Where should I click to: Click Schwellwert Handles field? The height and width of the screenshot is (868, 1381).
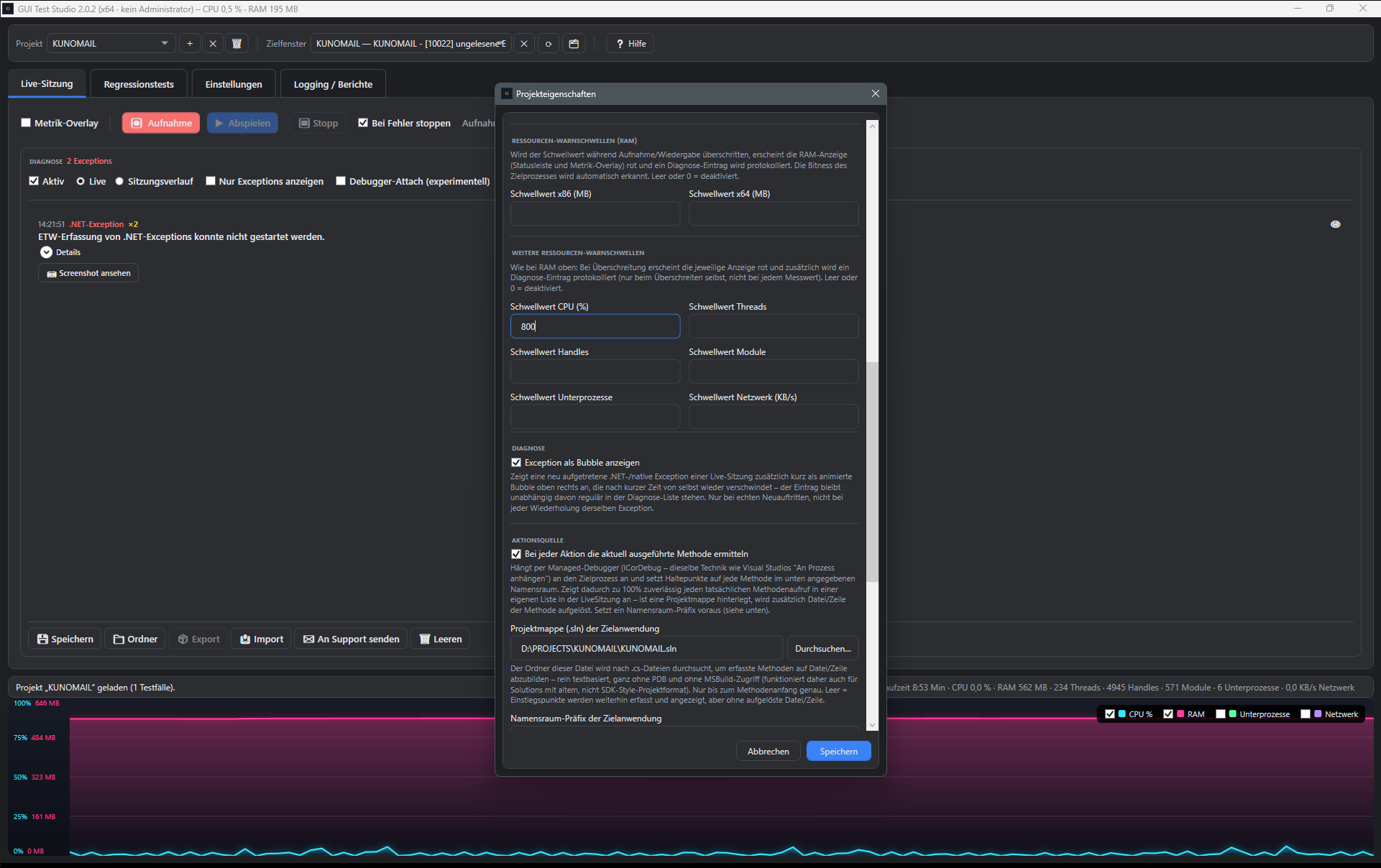tap(595, 371)
